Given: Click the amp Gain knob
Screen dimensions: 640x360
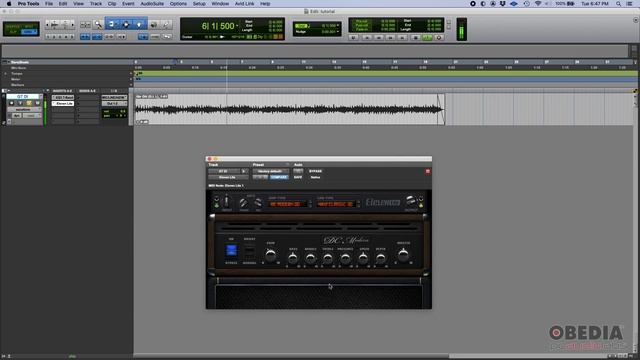Looking at the screenshot, I should pos(270,256).
